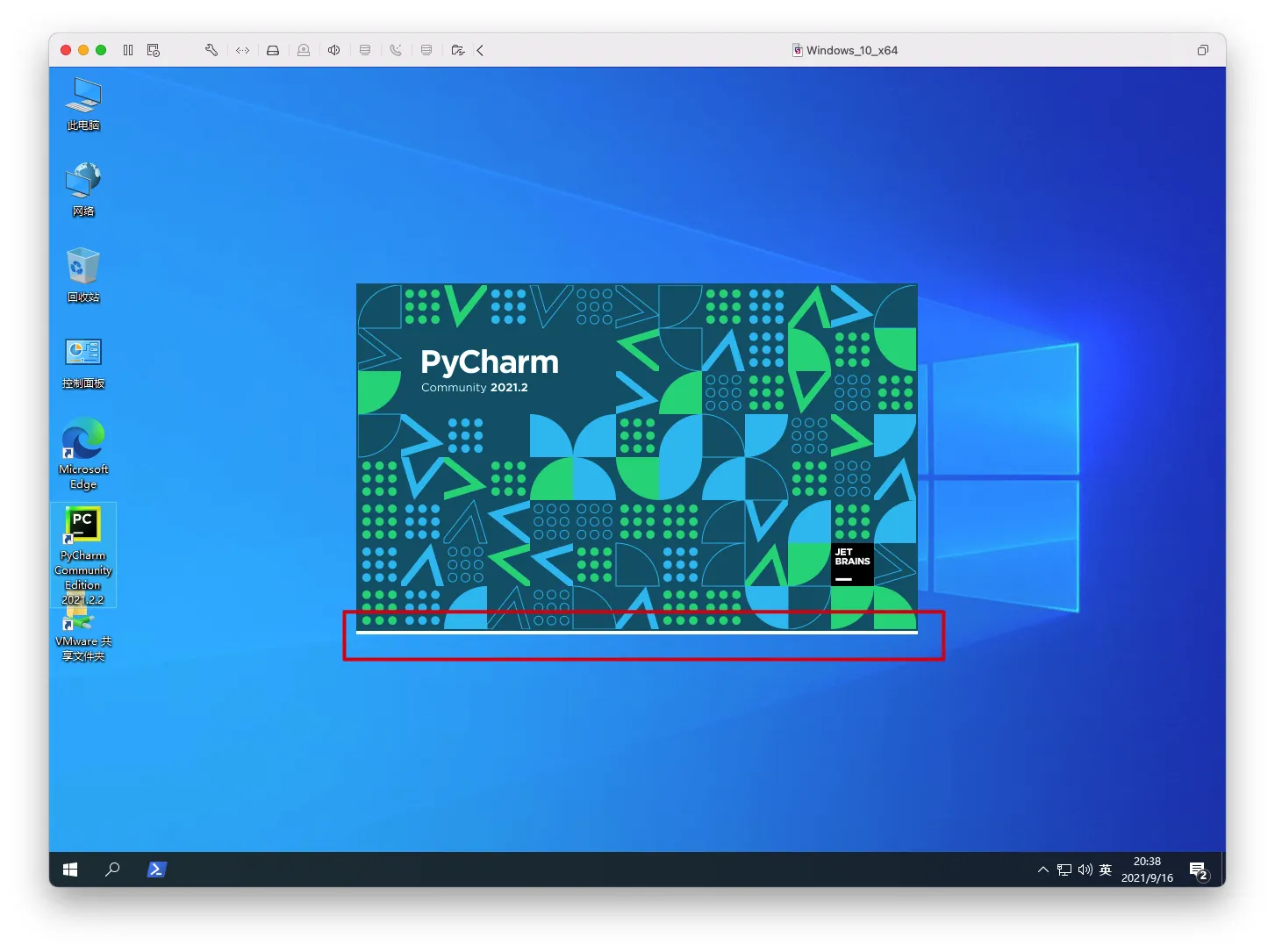
Task: Open the Windows Start menu
Action: click(70, 870)
